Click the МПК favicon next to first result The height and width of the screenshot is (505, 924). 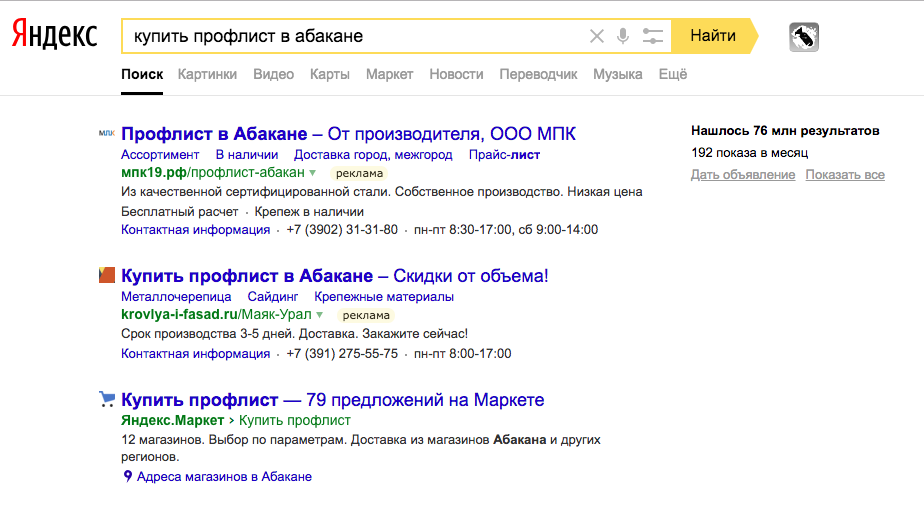107,134
